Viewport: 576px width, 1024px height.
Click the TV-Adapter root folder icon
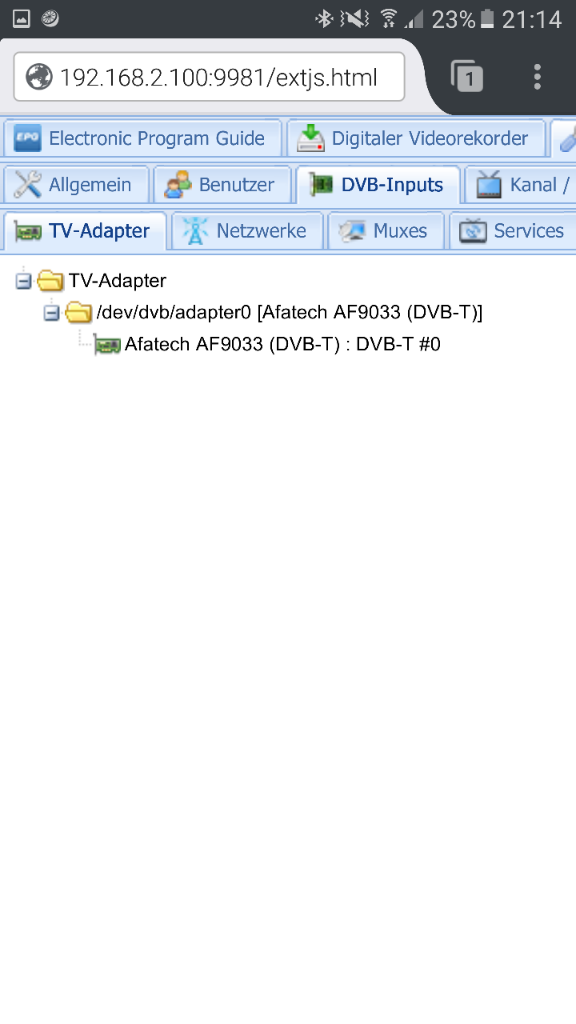point(50,281)
